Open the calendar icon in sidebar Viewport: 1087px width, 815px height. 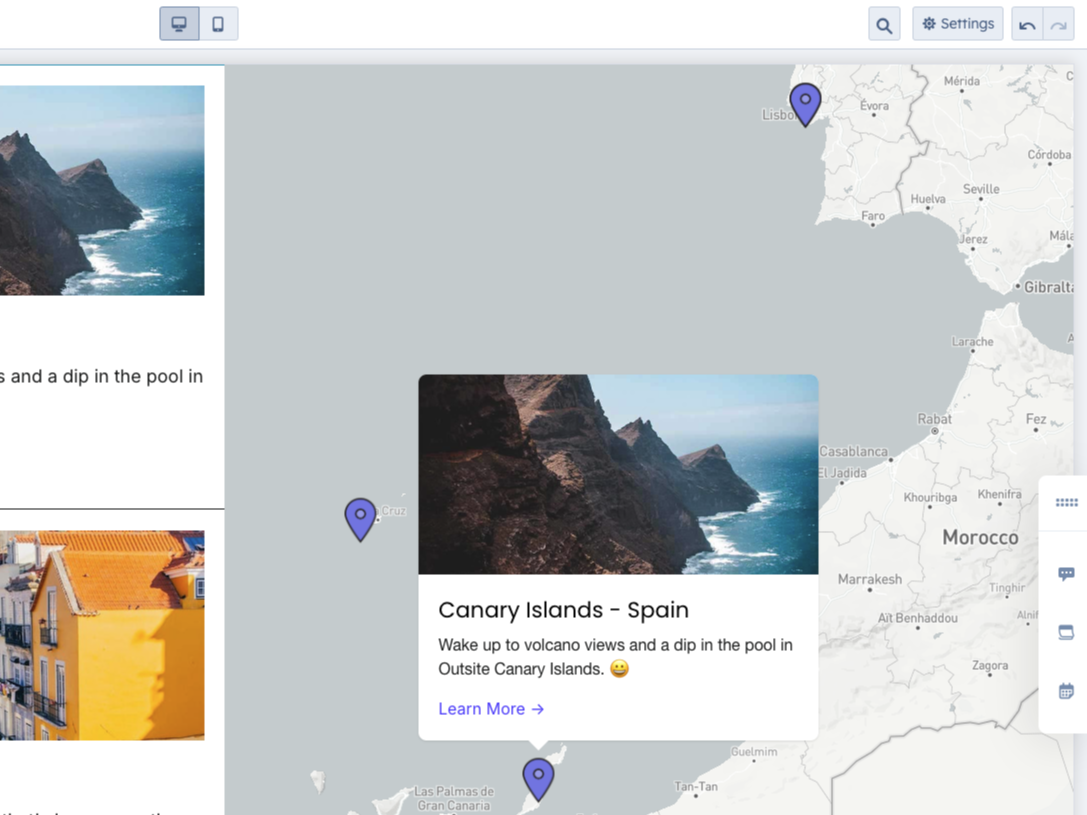pos(1066,691)
